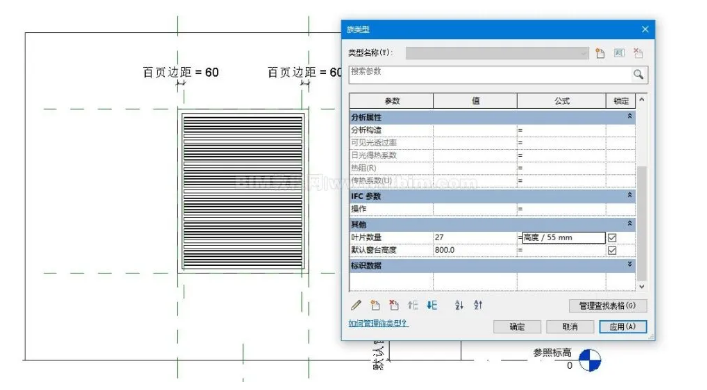Toggle lock checkbox for 默认窗台高度 row
Image resolution: width=707 pixels, height=390 pixels.
tap(612, 250)
